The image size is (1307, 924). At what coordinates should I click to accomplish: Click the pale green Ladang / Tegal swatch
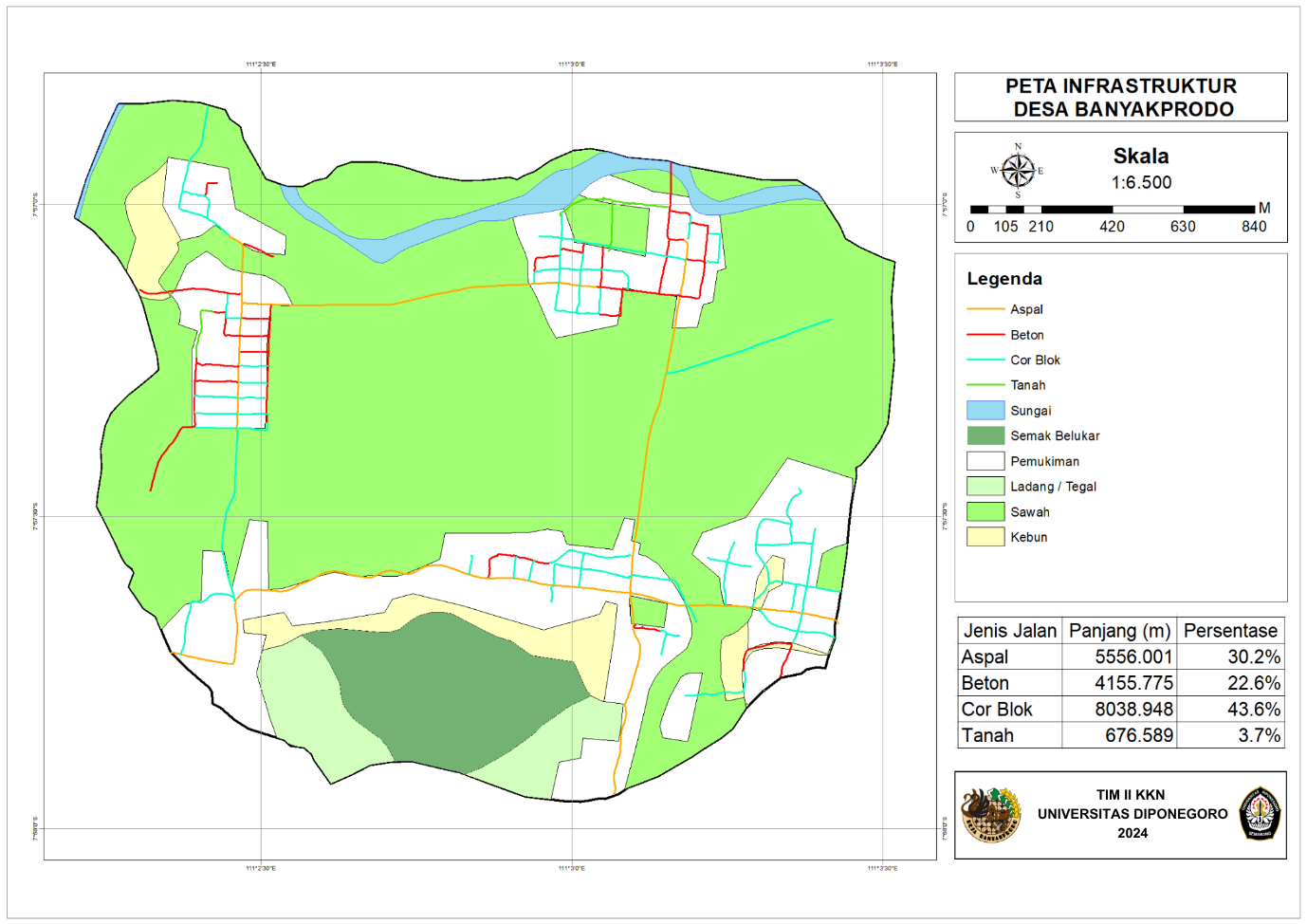pos(985,487)
